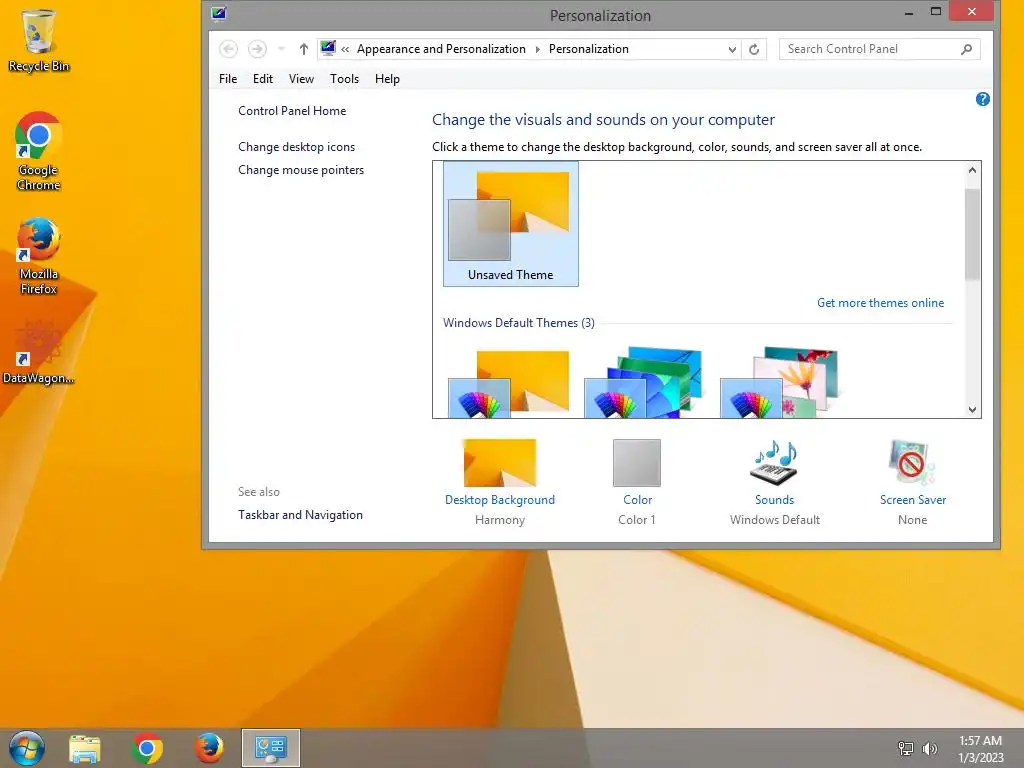
Task: Click the Desktop Background text link
Action: (500, 500)
